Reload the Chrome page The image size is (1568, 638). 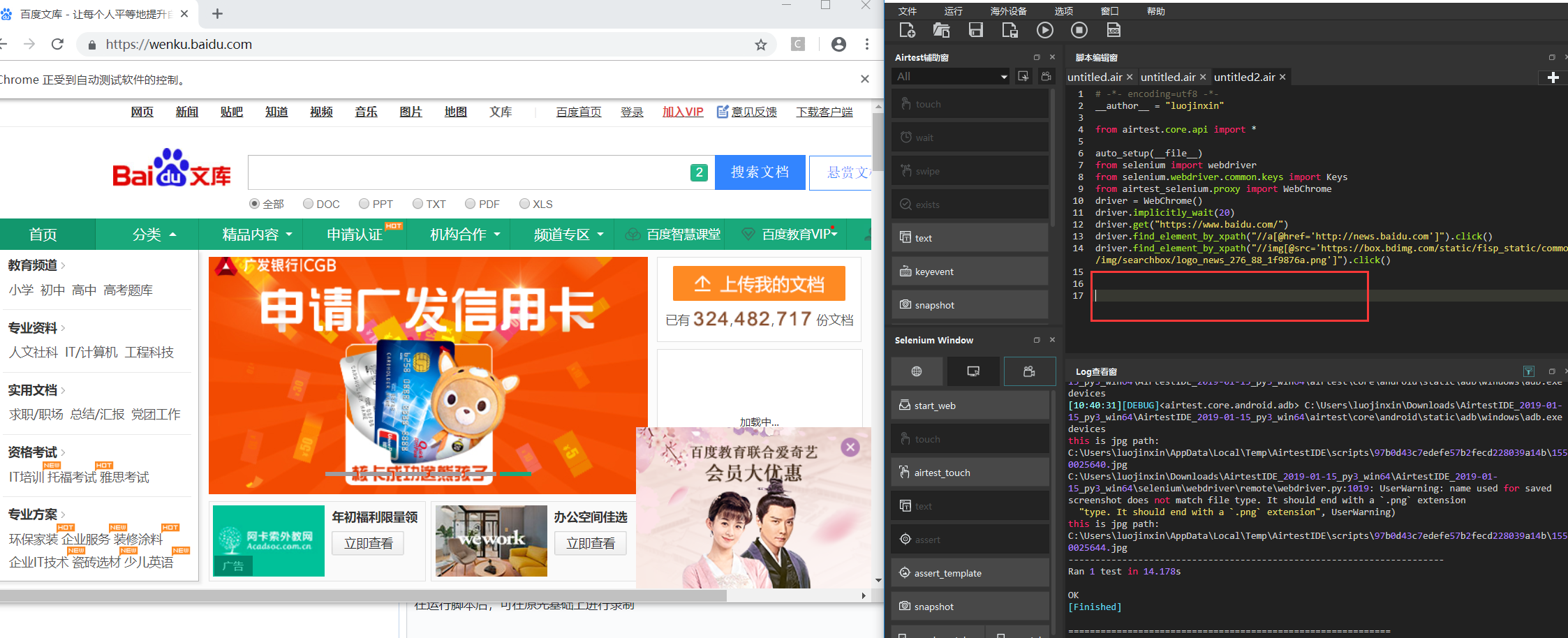[58, 44]
